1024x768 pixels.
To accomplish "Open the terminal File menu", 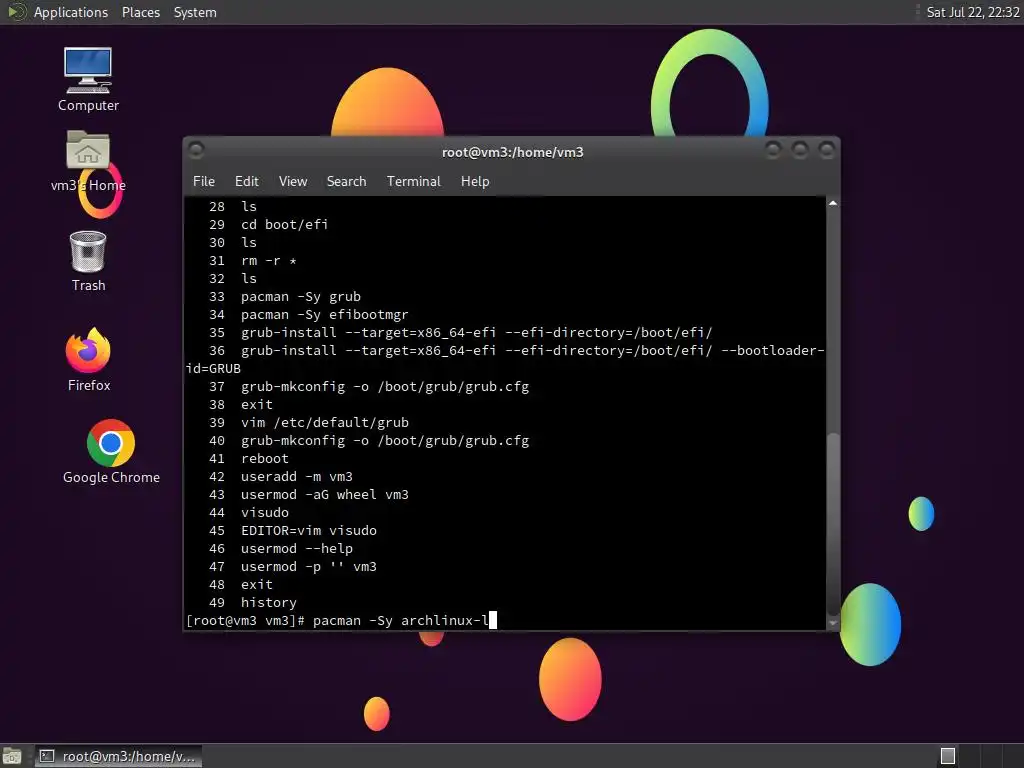I will pos(204,182).
